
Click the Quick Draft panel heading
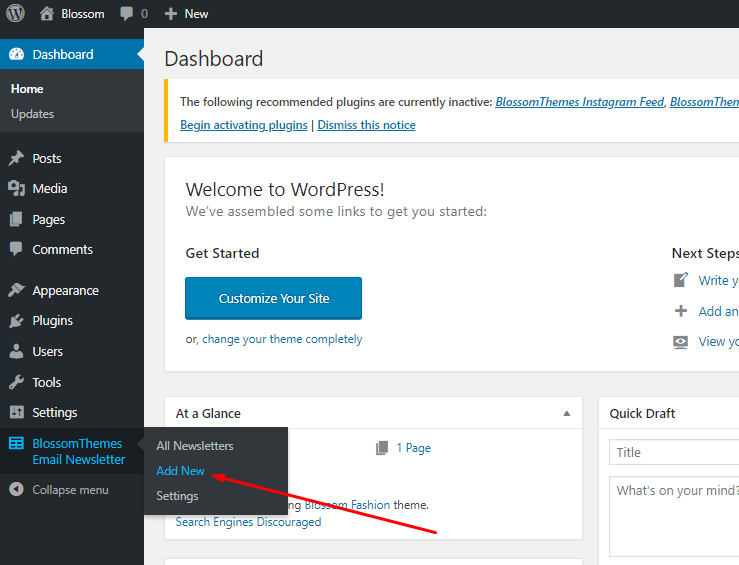(x=642, y=413)
